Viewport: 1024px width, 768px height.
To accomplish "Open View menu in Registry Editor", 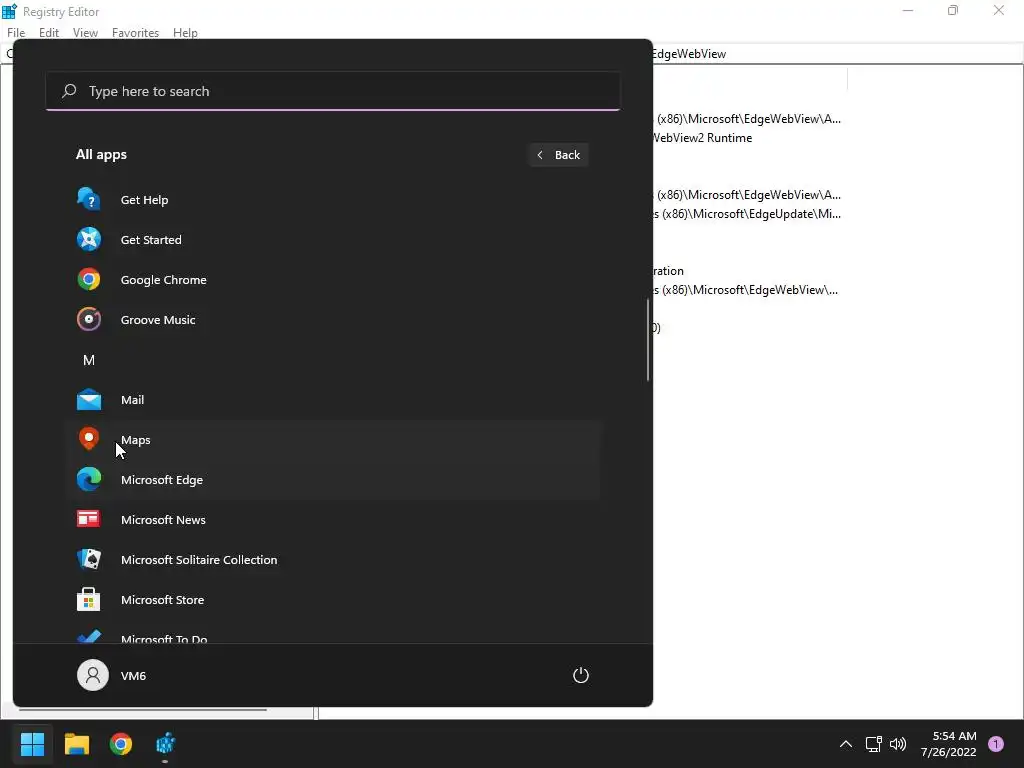I will pos(86,33).
